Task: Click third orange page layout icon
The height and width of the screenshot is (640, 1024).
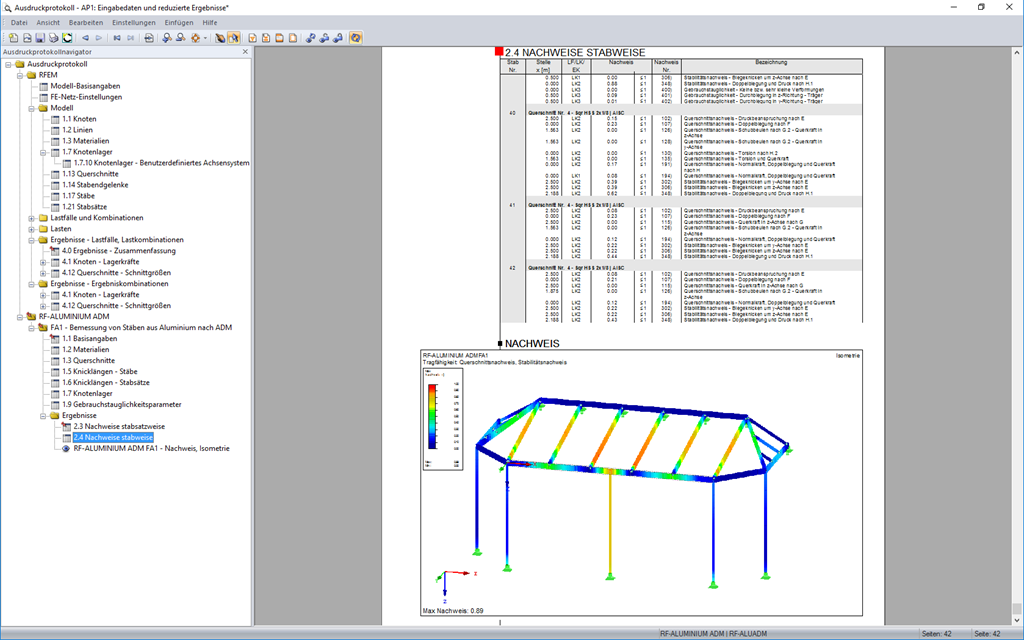Action: (x=280, y=38)
